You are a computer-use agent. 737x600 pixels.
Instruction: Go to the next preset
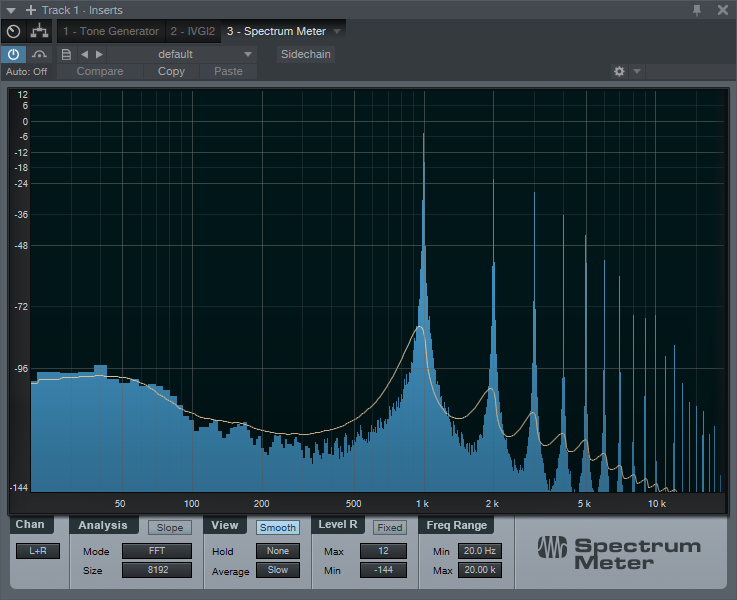[99, 55]
